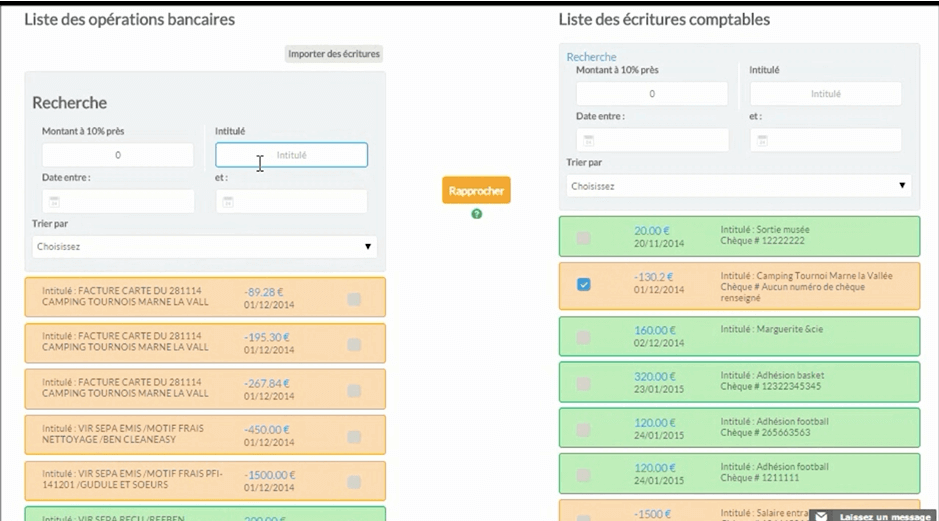Click 'Chèque # 265663563' text
939x521 pixels.
point(765,432)
